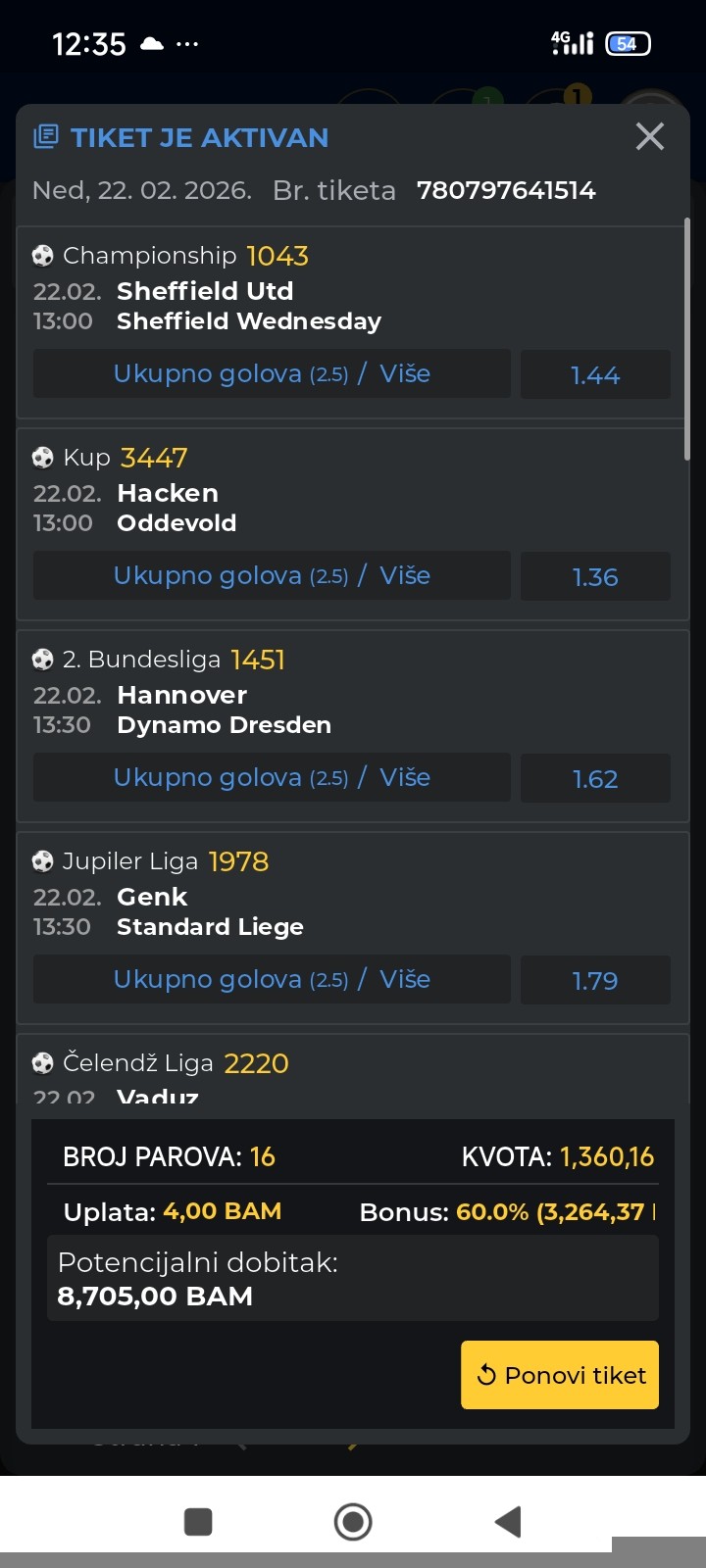The height and width of the screenshot is (1568, 706).
Task: Tap the 1.62 odds for Hannover match
Action: click(x=594, y=778)
